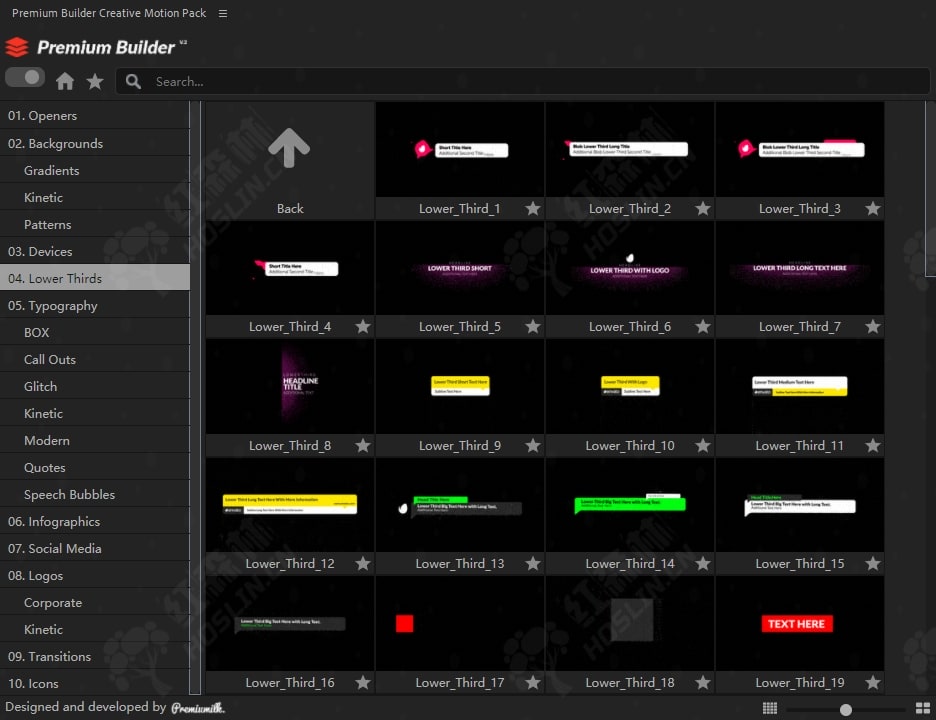
Task: Open the 06. Infographics category
Action: [95, 522]
